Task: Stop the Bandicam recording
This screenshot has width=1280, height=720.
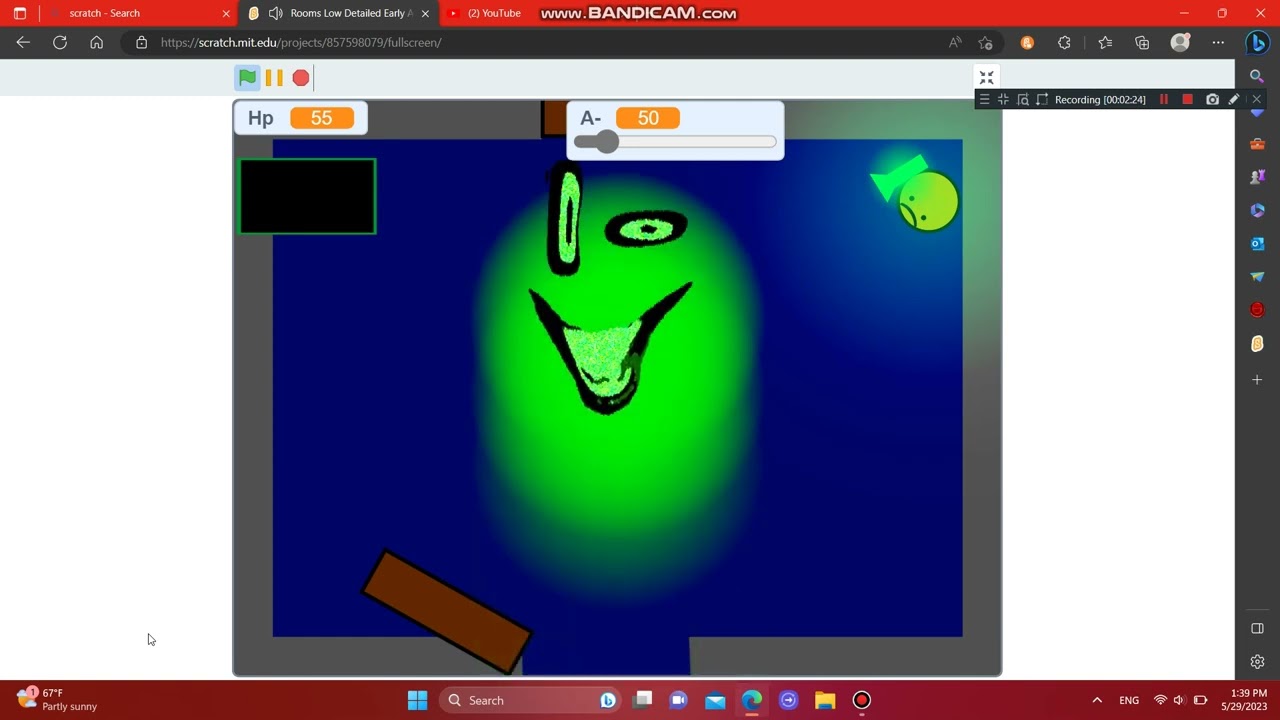Action: click(x=1188, y=100)
